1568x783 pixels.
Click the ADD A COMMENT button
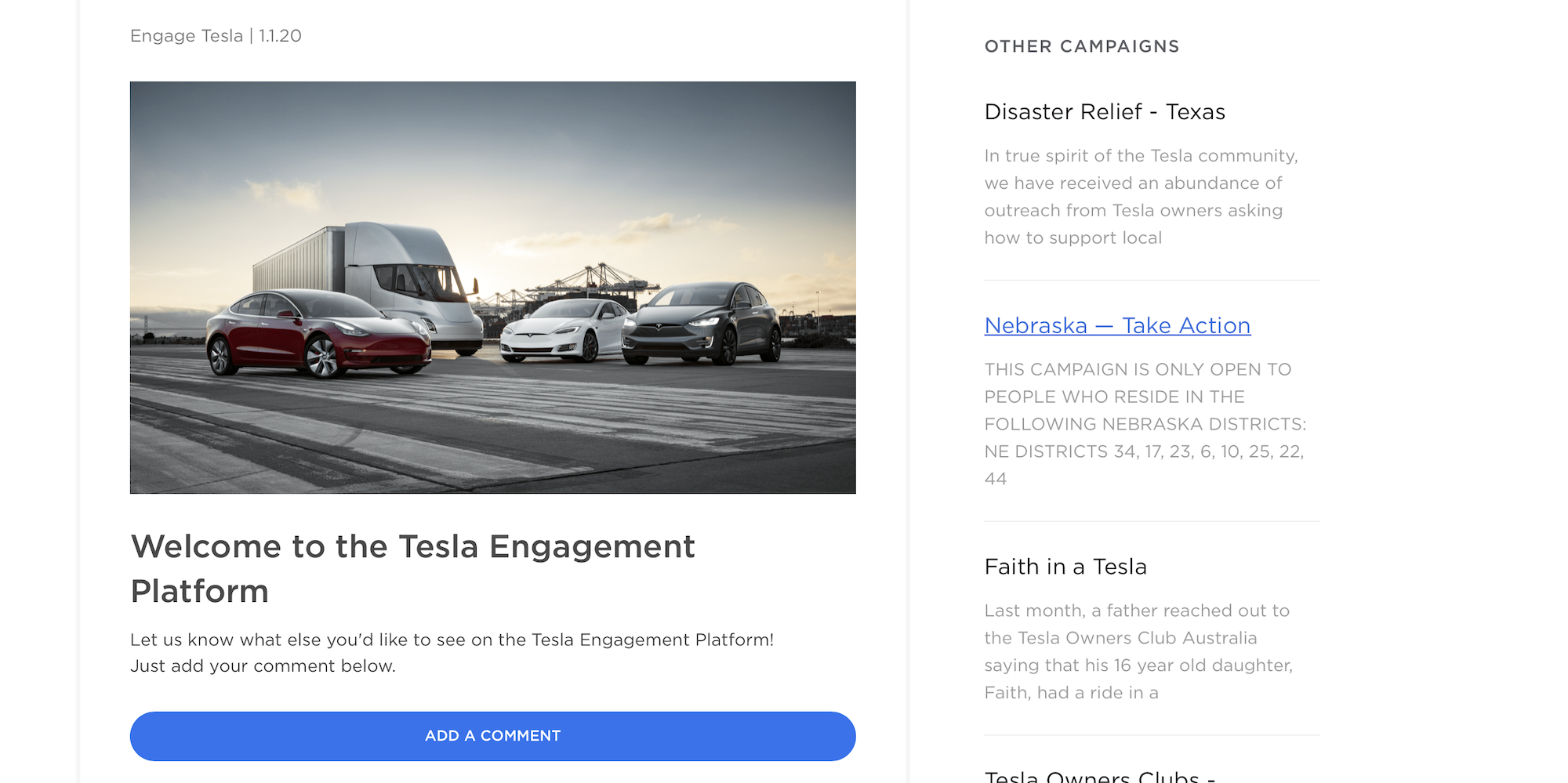(493, 735)
